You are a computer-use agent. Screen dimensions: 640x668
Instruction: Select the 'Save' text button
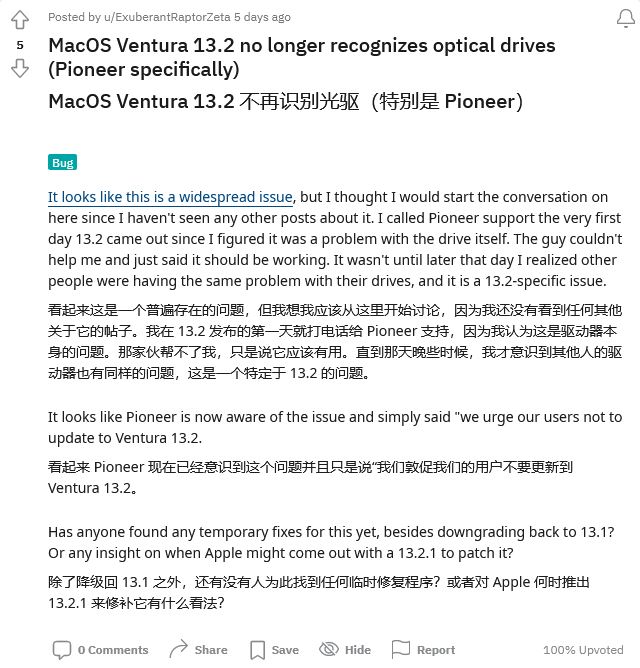pos(285,650)
